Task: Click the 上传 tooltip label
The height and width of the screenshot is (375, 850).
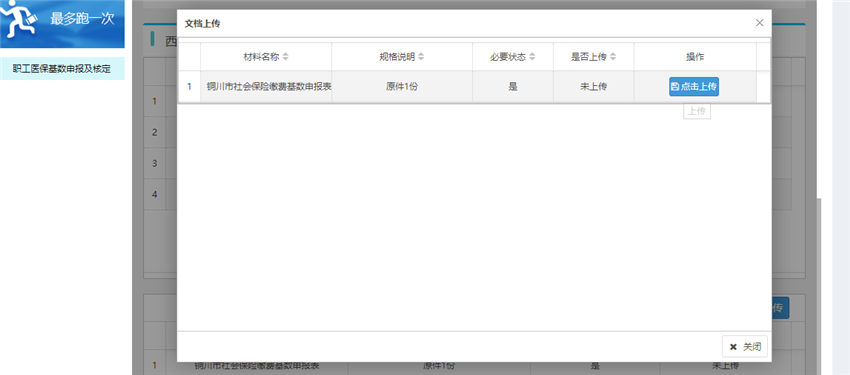Action: pyautogui.click(x=697, y=112)
